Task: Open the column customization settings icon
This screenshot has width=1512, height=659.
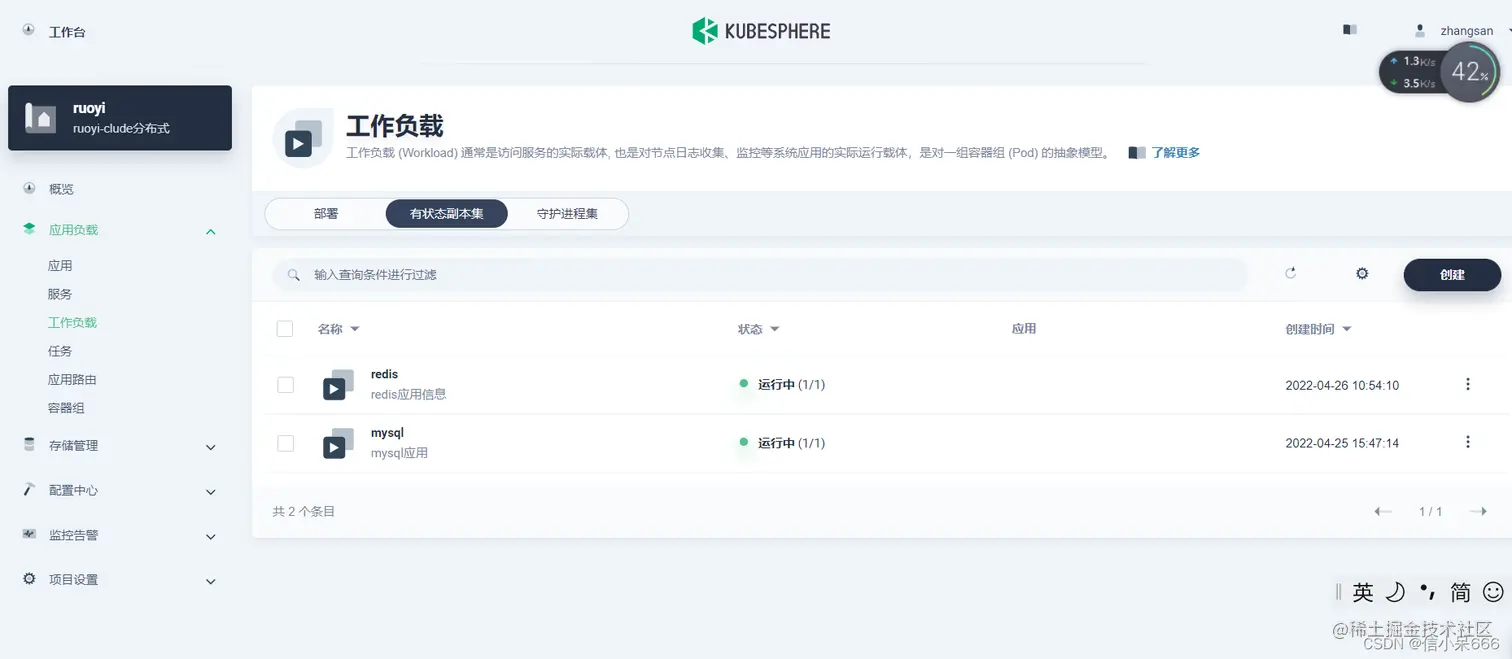Action: [x=1361, y=273]
